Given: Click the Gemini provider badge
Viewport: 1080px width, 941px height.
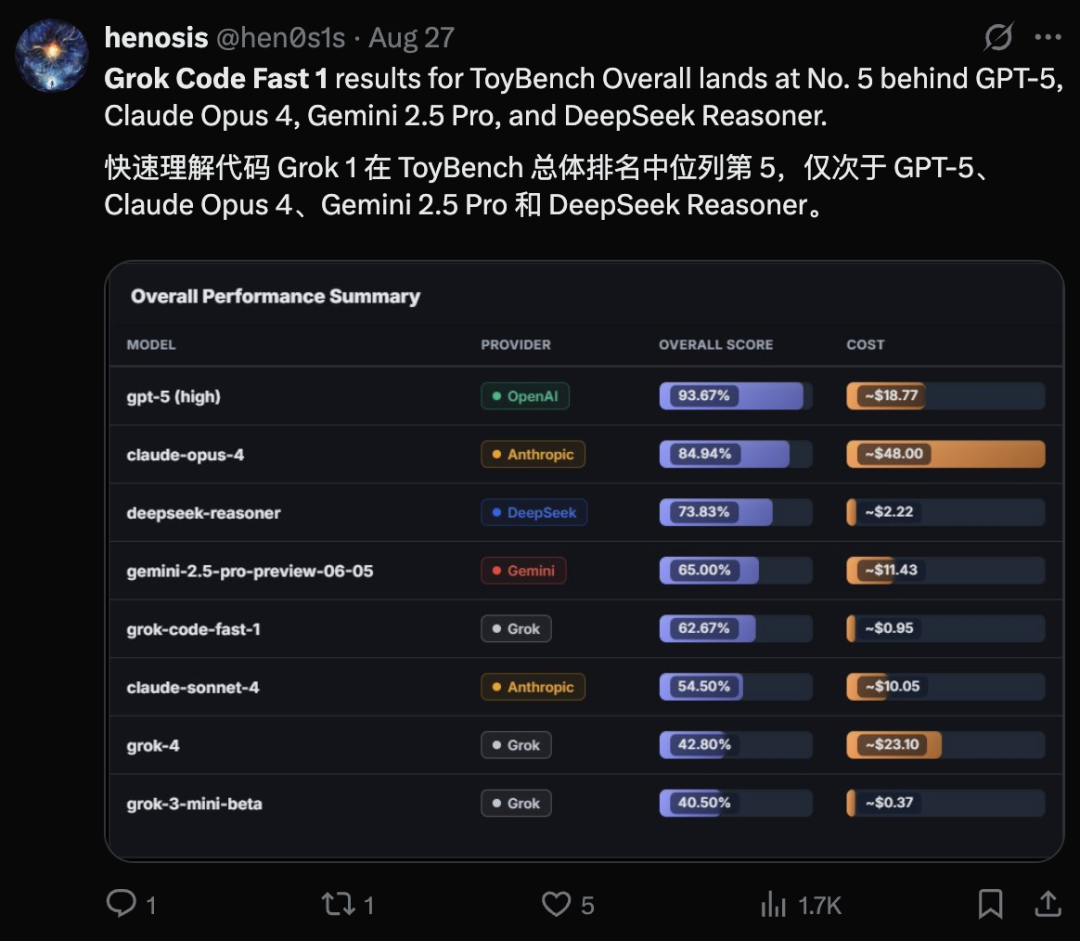Looking at the screenshot, I should pos(523,570).
